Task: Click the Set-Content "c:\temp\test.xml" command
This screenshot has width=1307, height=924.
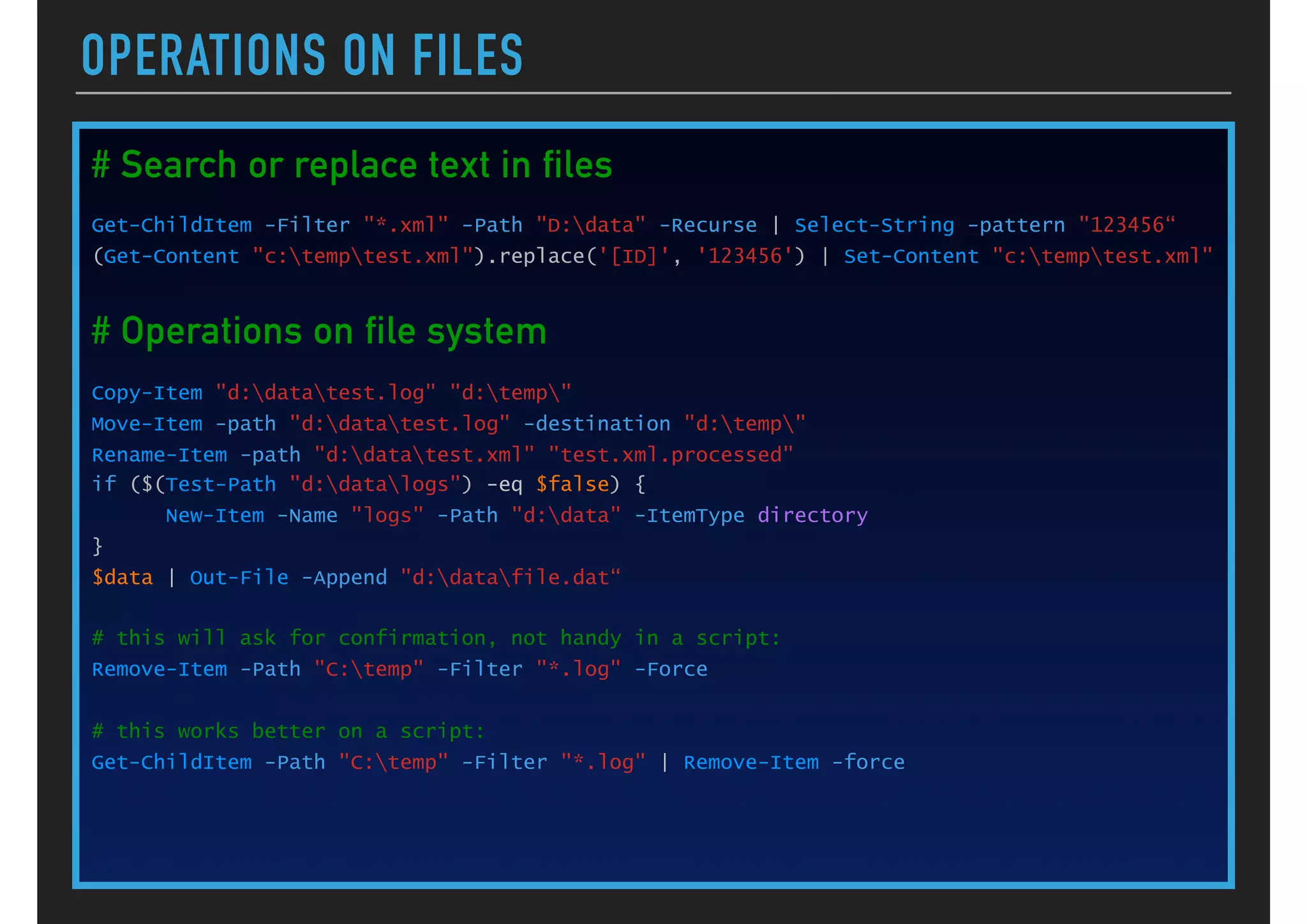Action: [x=1027, y=257]
